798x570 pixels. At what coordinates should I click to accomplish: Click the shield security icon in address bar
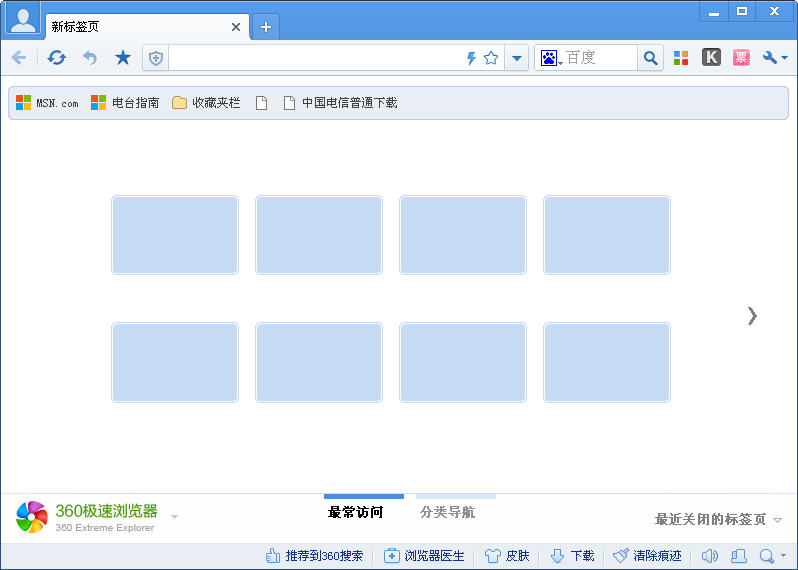pos(155,58)
